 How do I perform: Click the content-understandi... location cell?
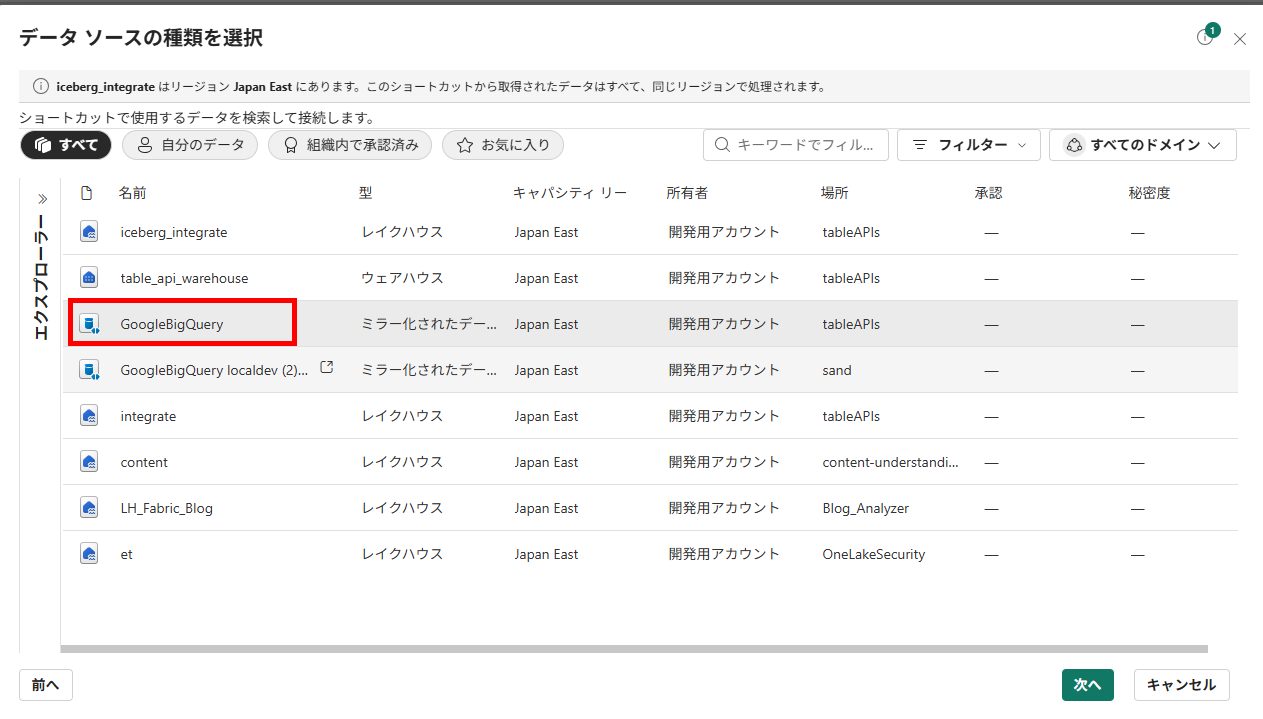(890, 462)
